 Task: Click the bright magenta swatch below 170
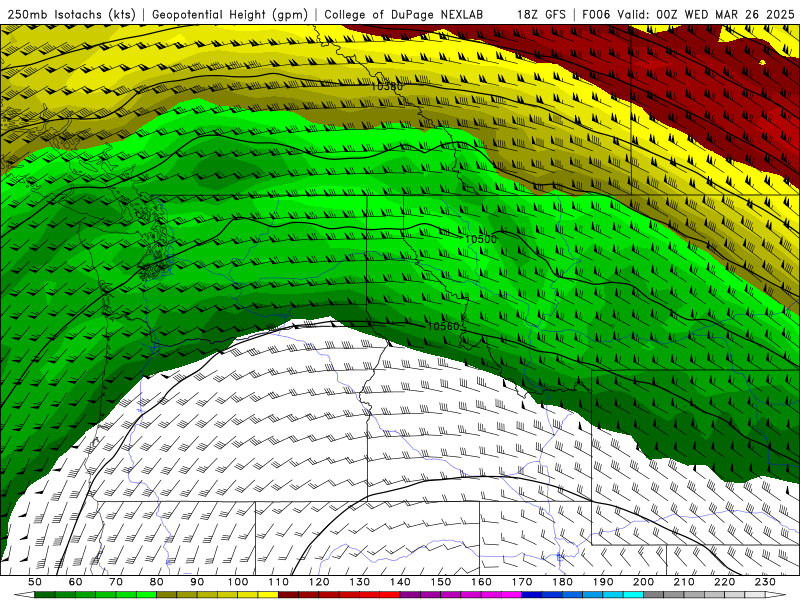tap(511, 595)
